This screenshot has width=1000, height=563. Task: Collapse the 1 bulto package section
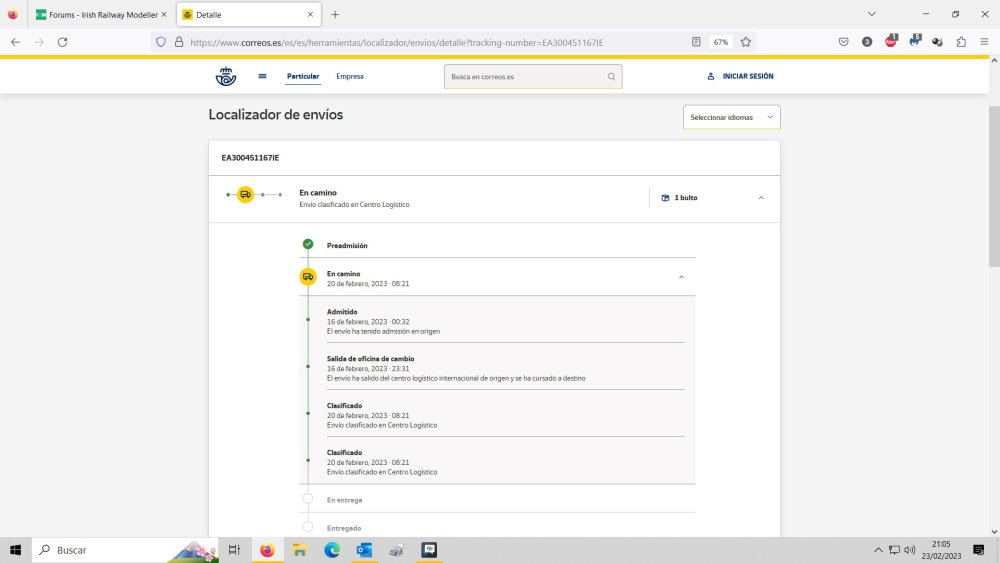tap(761, 198)
